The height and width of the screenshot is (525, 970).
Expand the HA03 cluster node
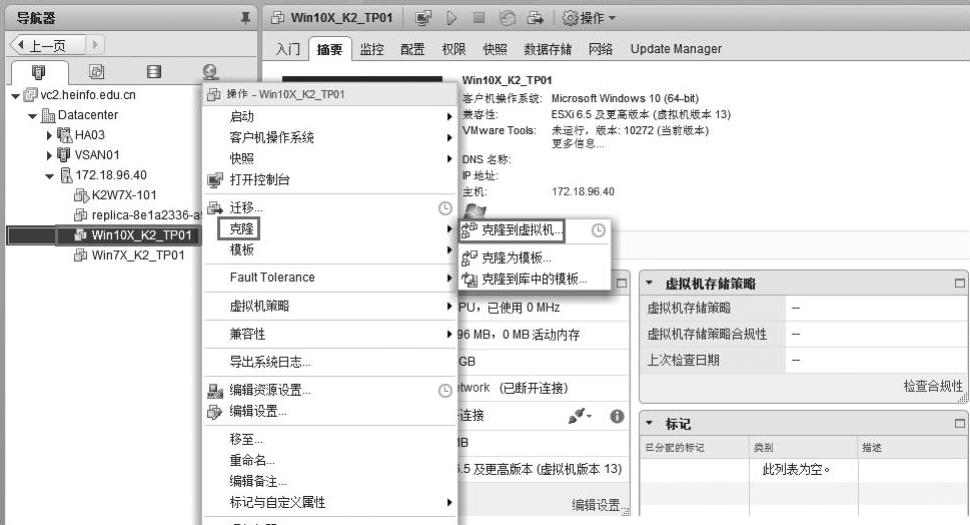click(x=49, y=135)
